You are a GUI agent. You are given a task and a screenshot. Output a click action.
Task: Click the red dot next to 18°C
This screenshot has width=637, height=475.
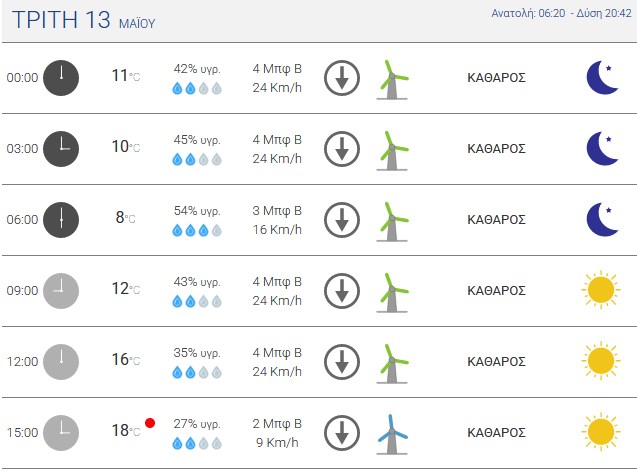(150, 423)
